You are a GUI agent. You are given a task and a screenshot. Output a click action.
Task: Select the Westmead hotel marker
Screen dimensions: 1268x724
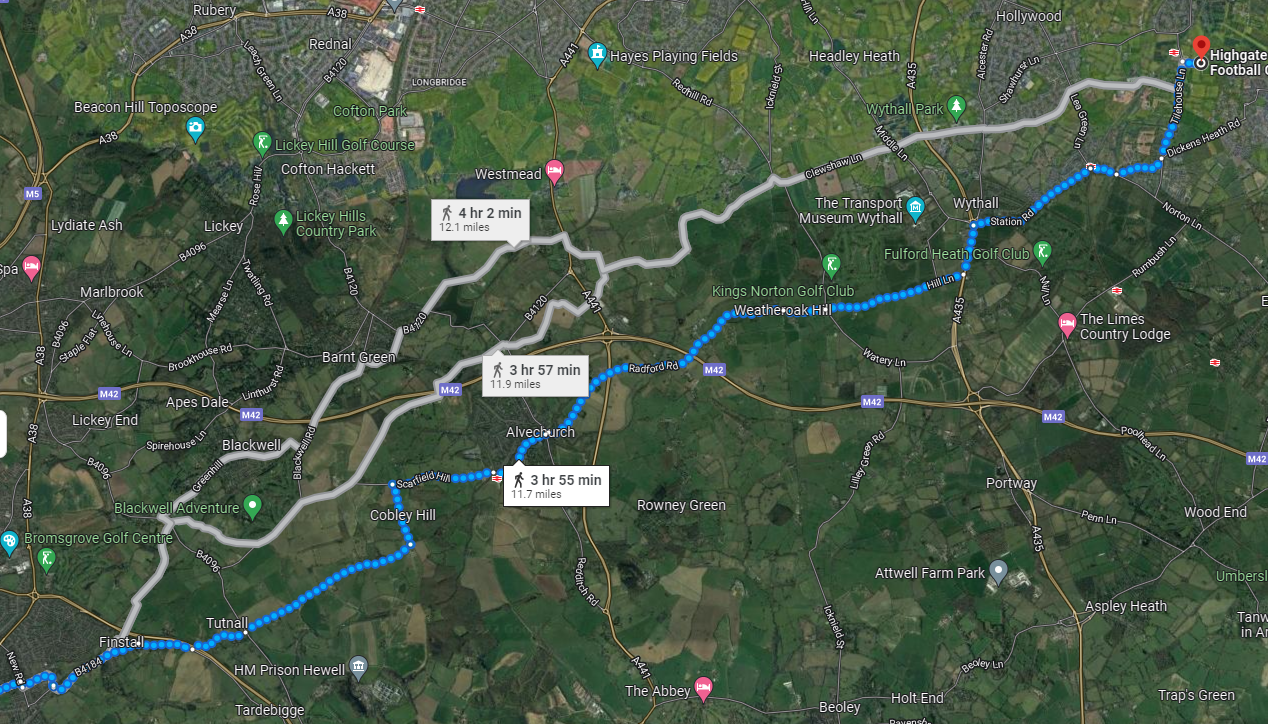(554, 172)
